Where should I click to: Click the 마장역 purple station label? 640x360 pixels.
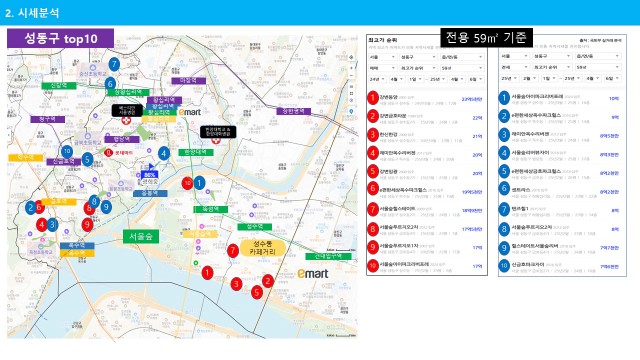[x=188, y=81]
